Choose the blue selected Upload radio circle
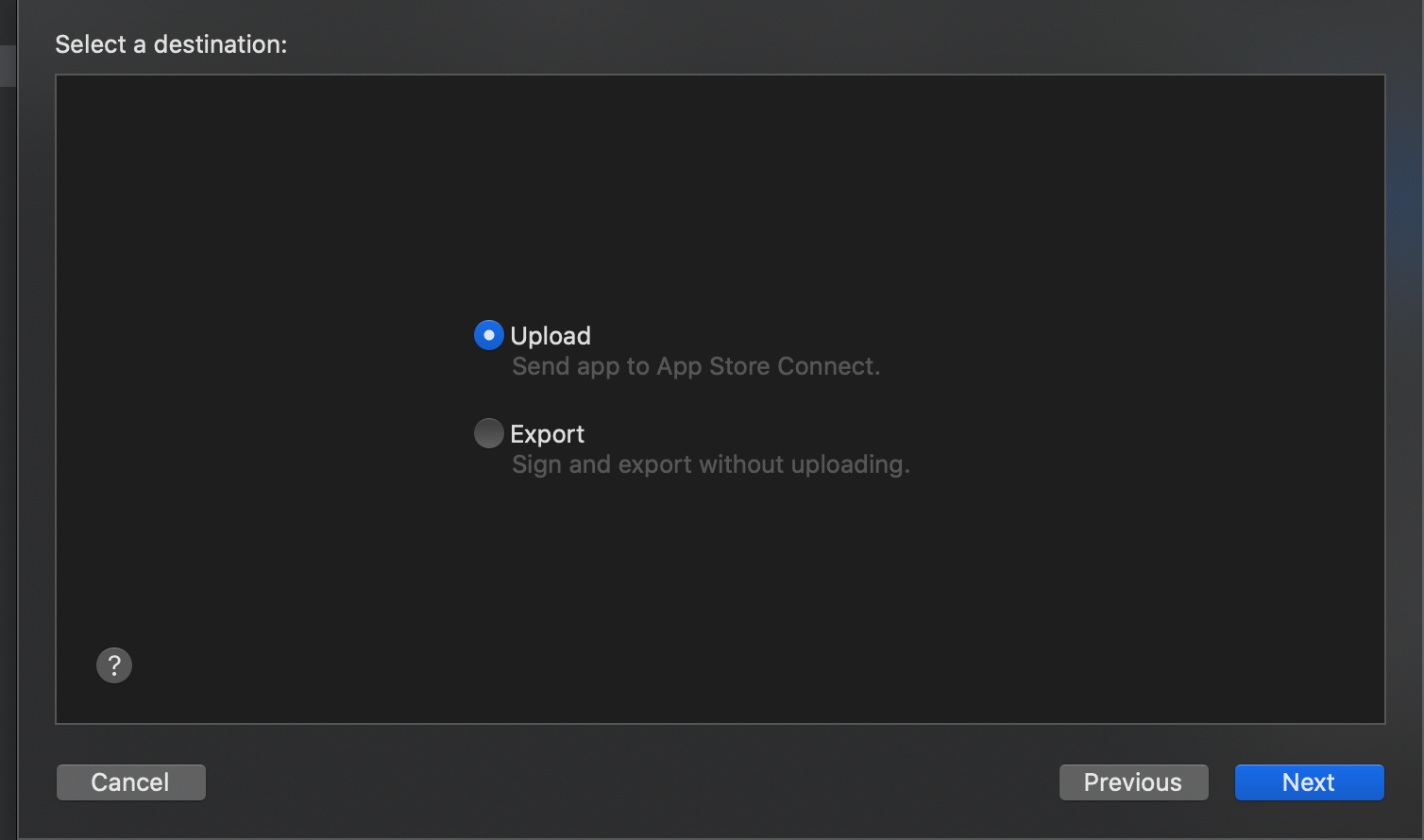 [x=488, y=335]
